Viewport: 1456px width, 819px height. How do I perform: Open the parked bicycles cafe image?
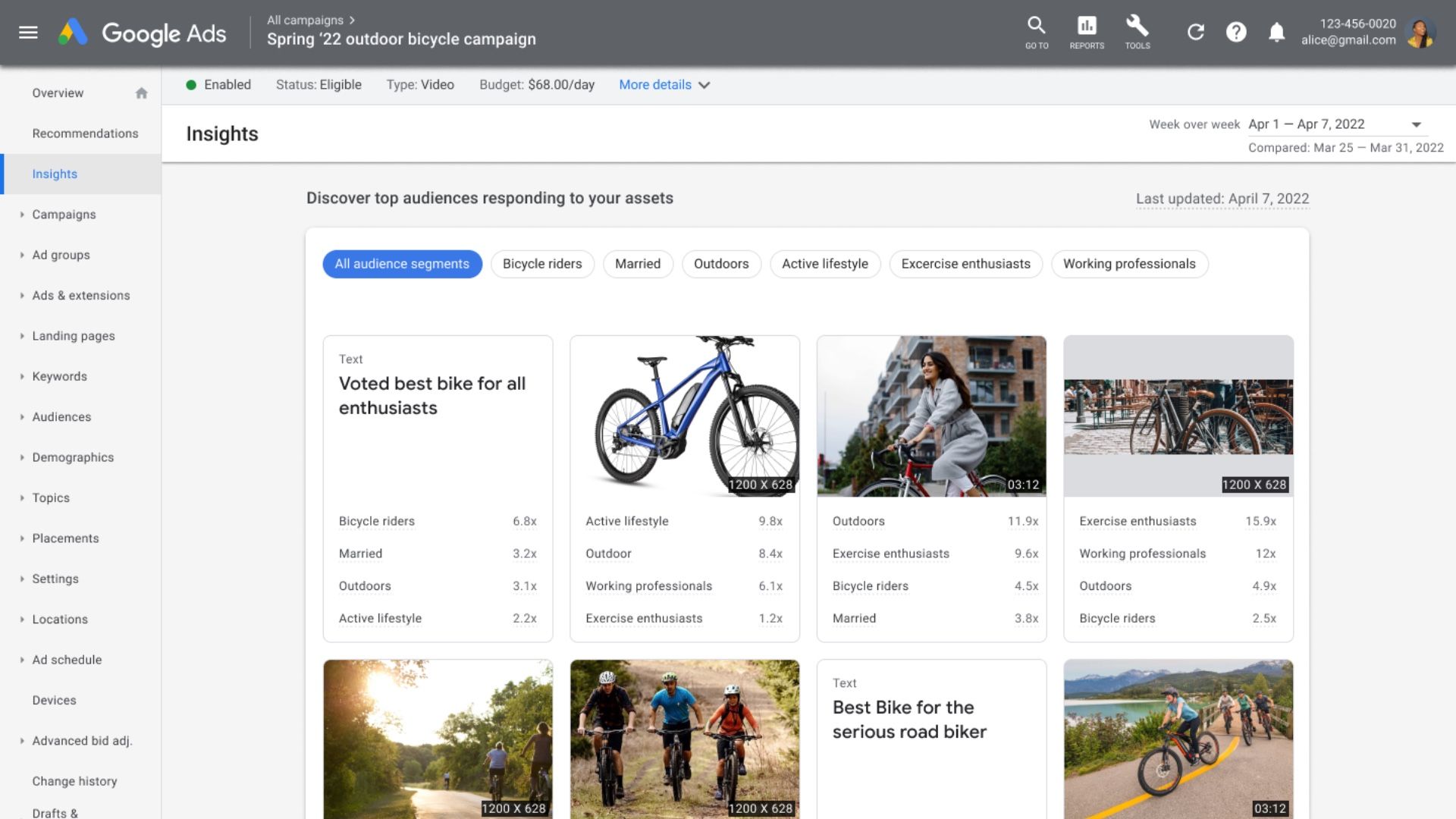point(1178,416)
